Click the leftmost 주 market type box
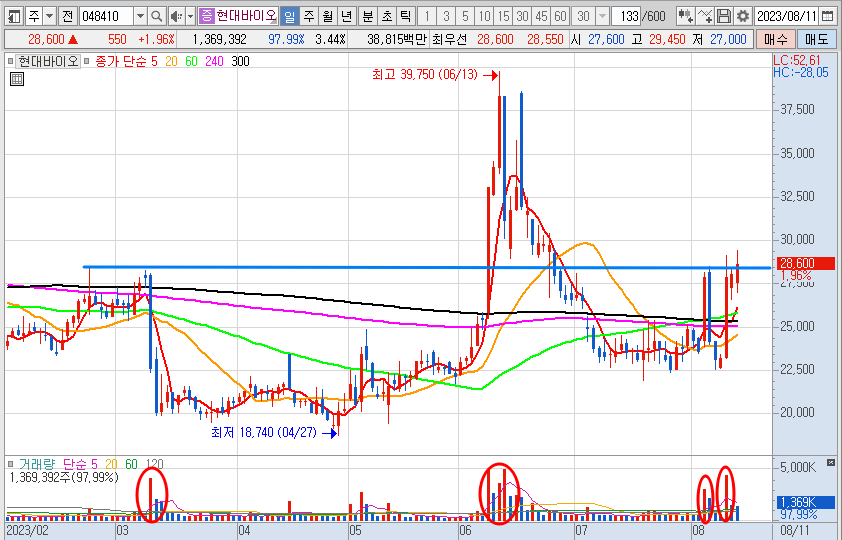Viewport: 842px width, 540px height. [x=33, y=16]
